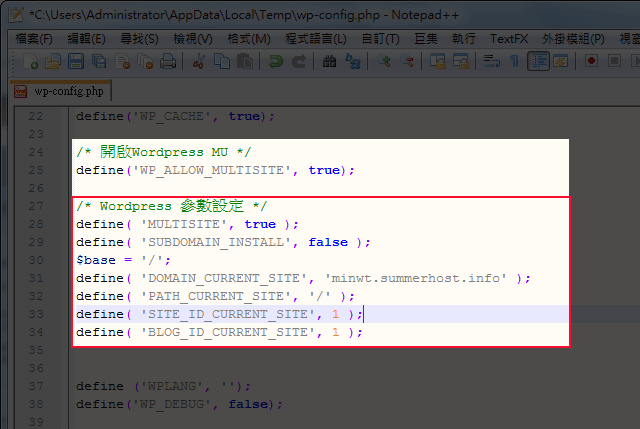
Task: Click 'SUBDOMAIN_INSTALL' text on line 29
Action: tap(216, 242)
